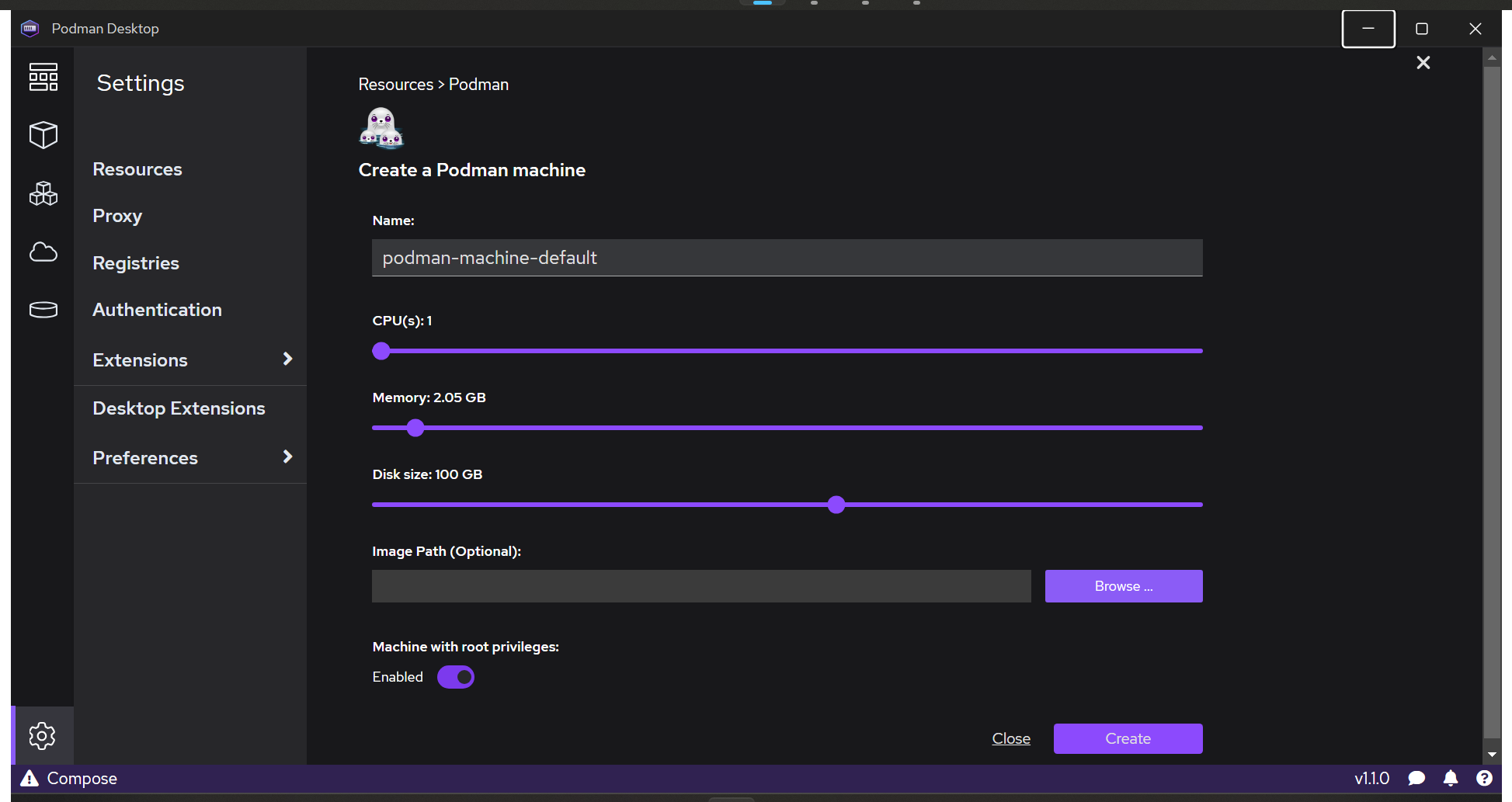Click the Settings gear icon
Screen dimensions: 1512x802
[x=43, y=735]
